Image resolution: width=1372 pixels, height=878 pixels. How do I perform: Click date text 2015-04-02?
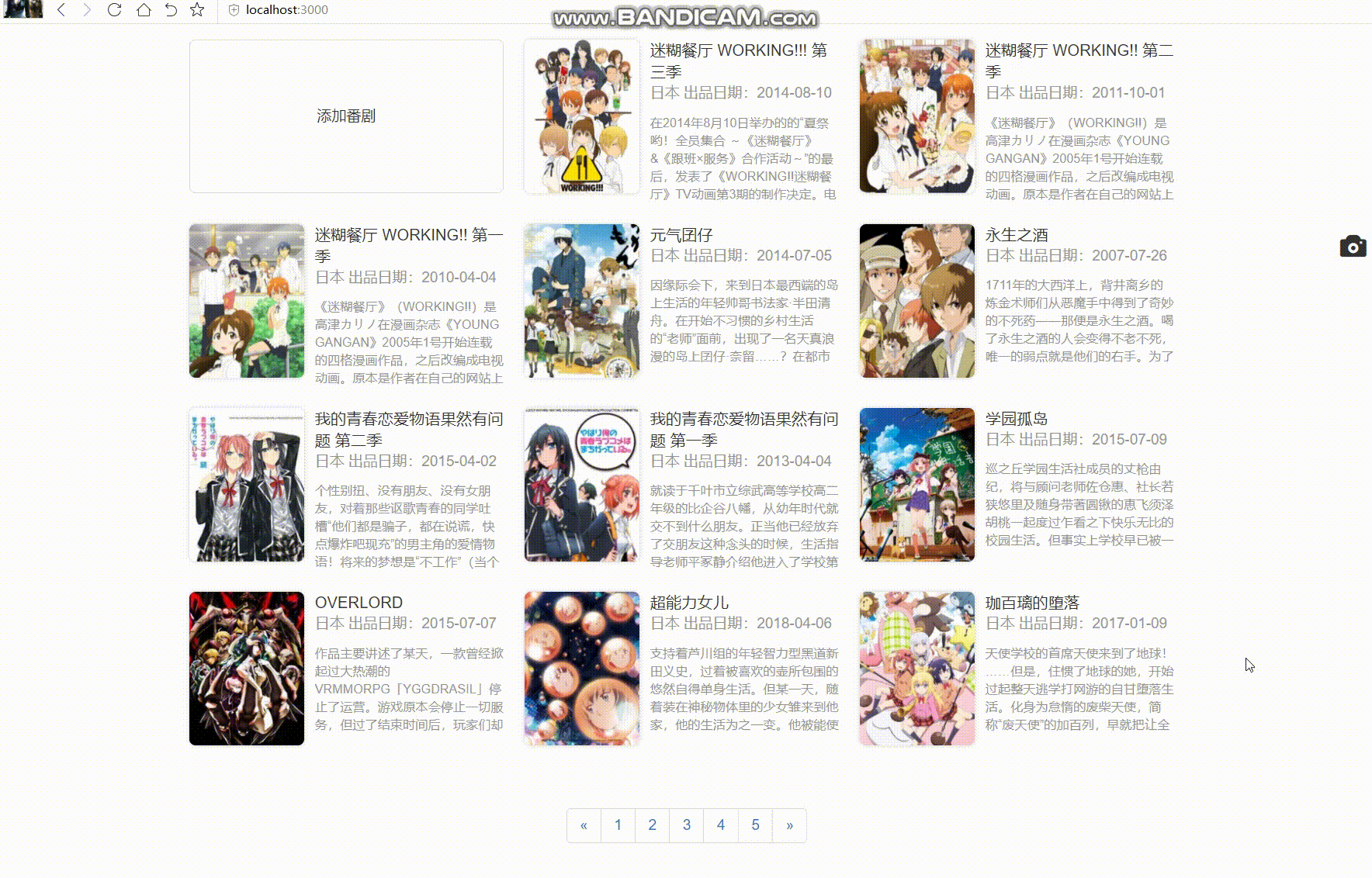tap(459, 461)
